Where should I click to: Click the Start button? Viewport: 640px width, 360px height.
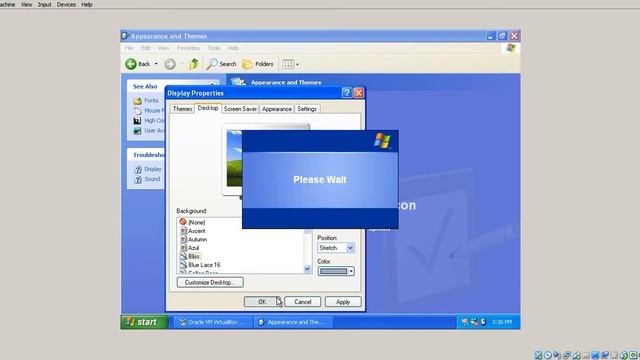(x=144, y=322)
